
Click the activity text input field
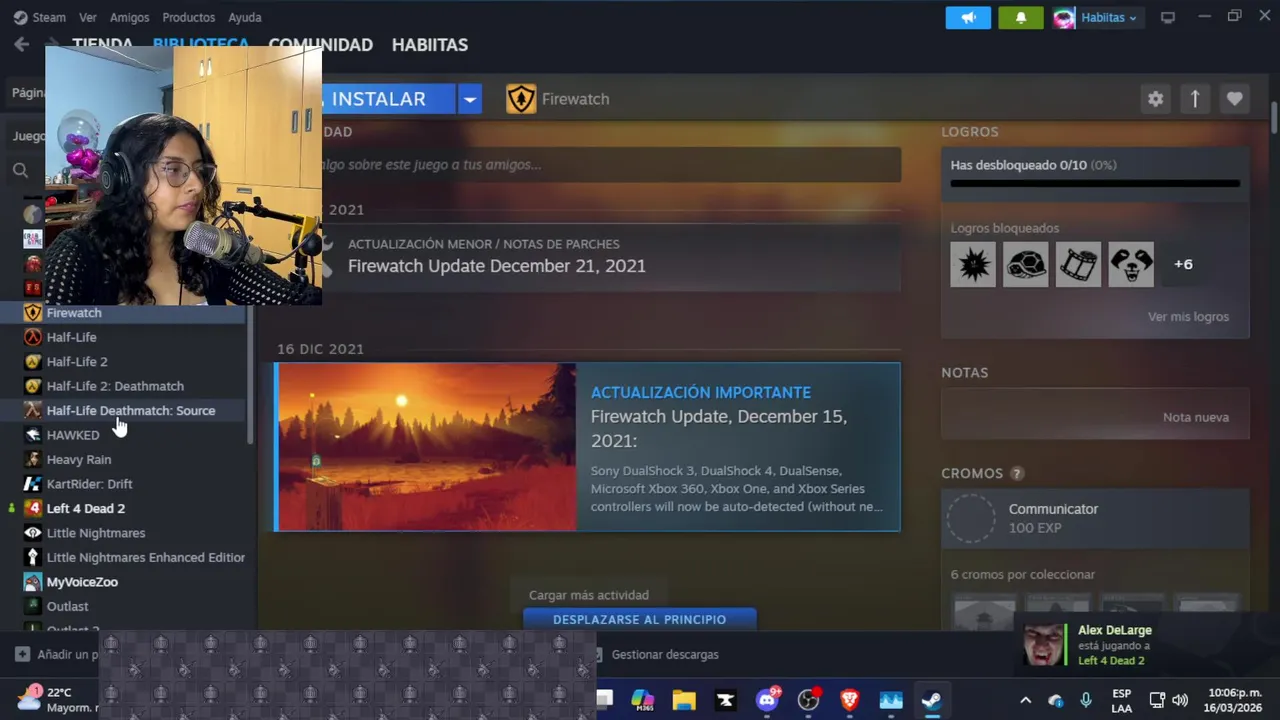coord(611,165)
